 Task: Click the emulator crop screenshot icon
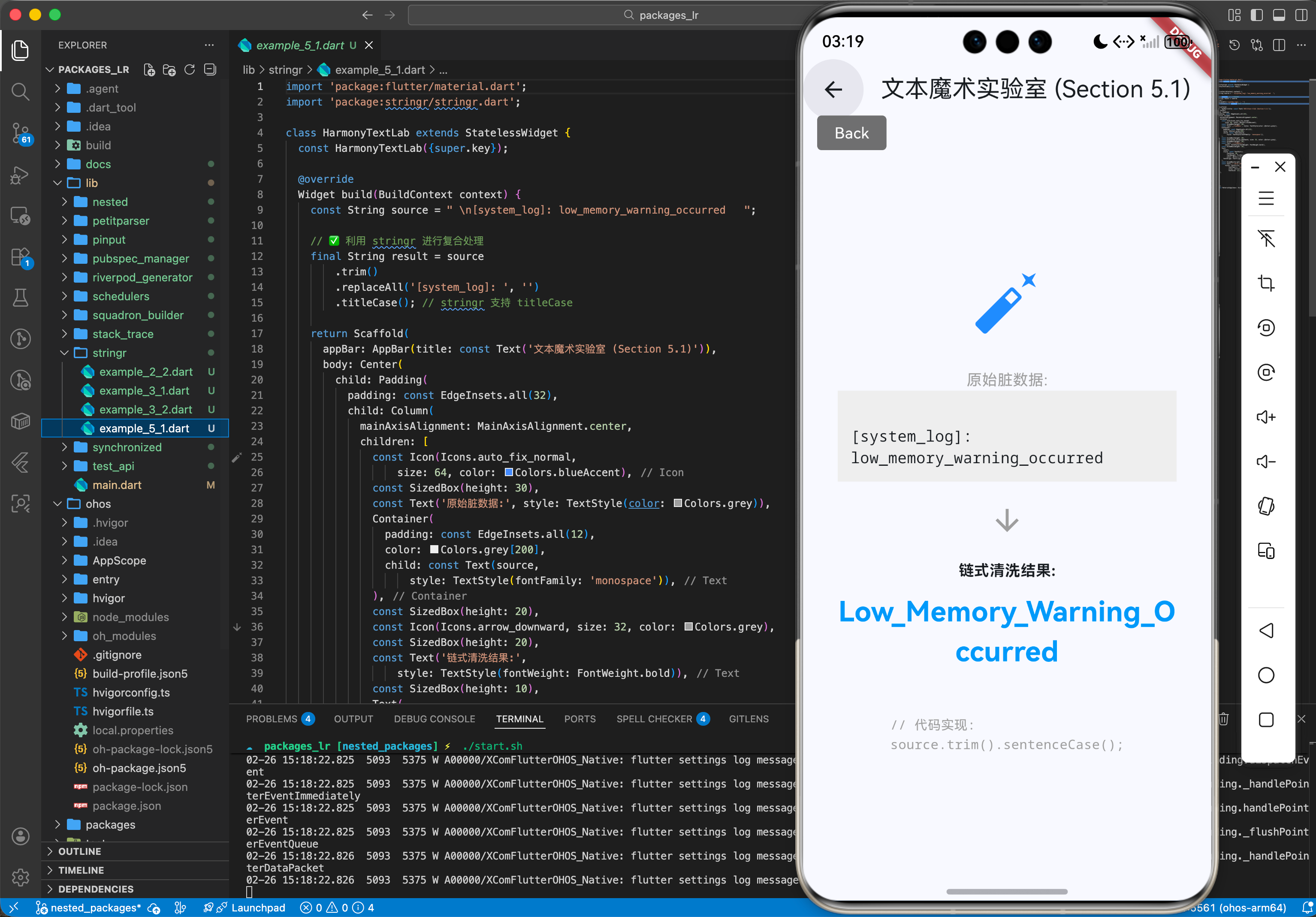pos(1265,283)
